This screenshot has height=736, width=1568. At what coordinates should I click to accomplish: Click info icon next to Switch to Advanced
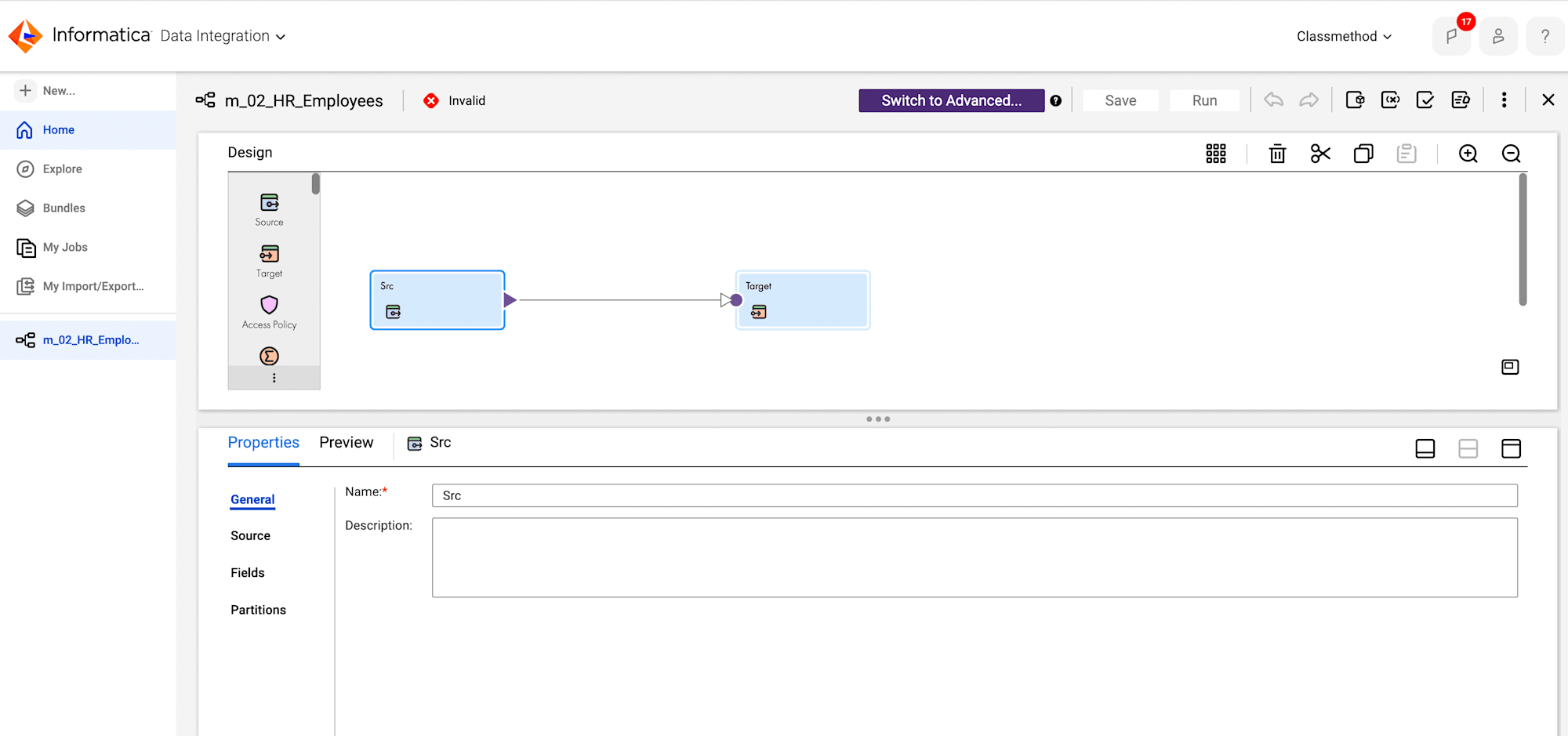(1056, 100)
